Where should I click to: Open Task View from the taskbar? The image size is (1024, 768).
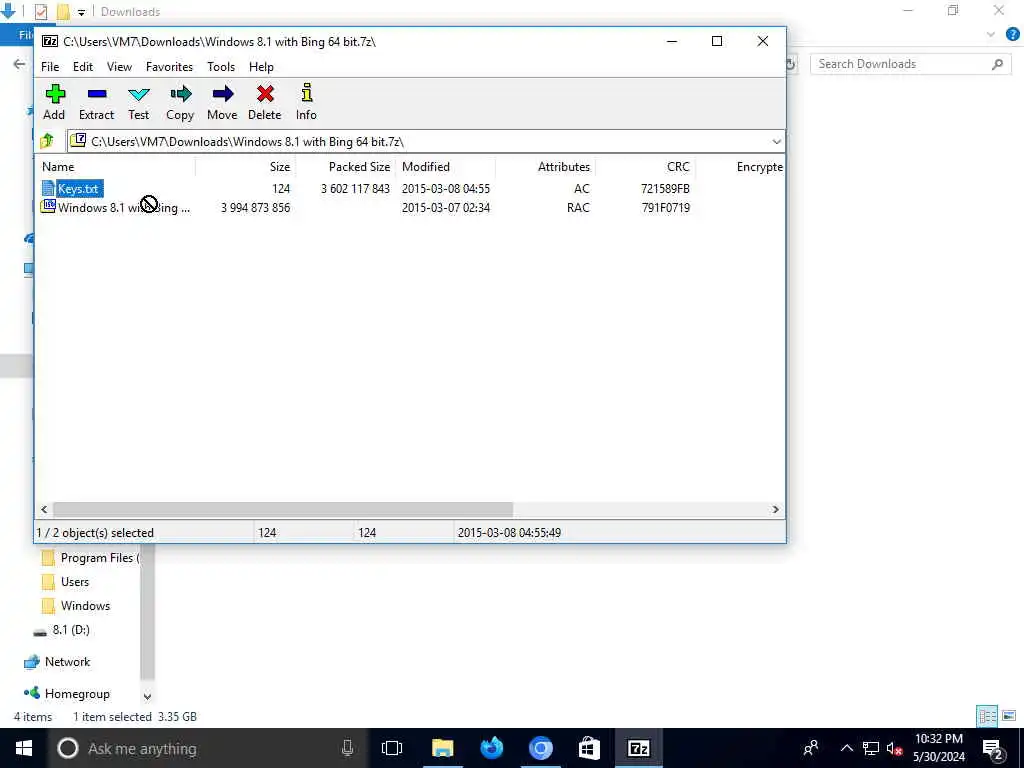tap(392, 748)
